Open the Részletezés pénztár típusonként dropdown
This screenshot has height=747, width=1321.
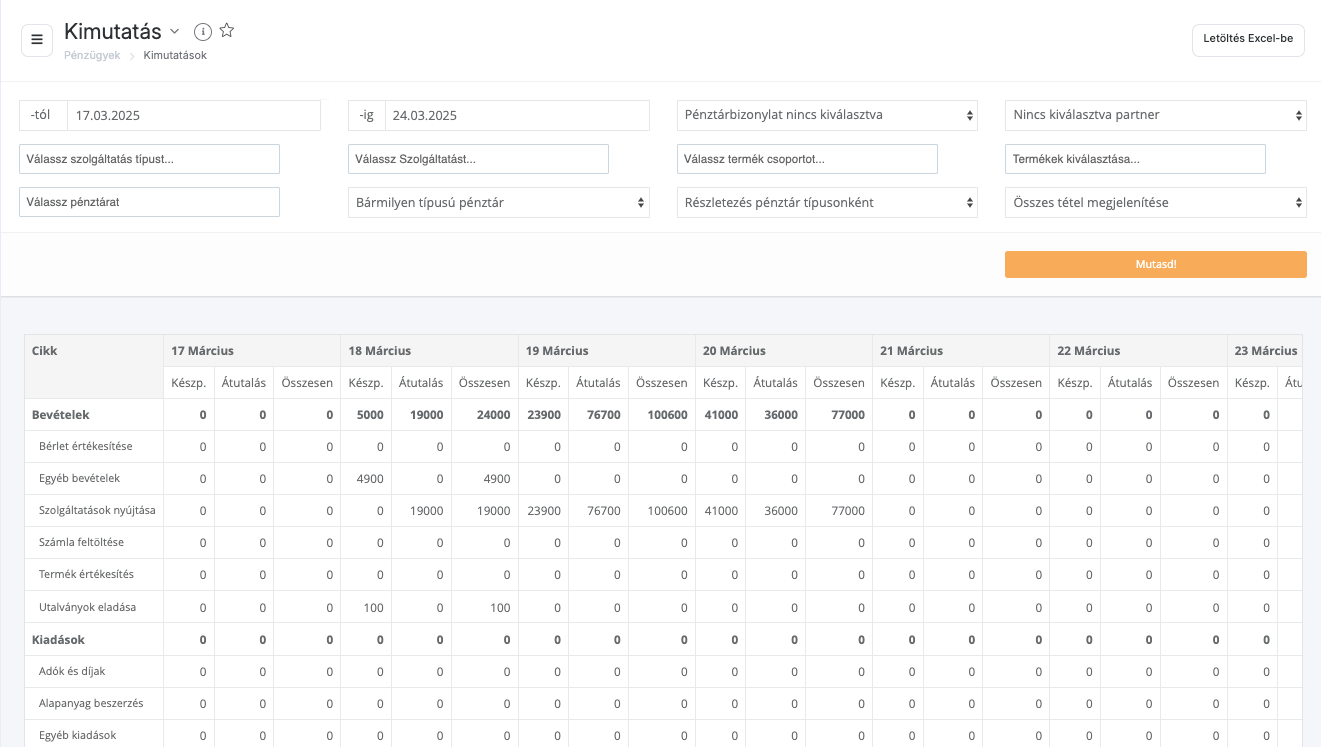click(826, 203)
